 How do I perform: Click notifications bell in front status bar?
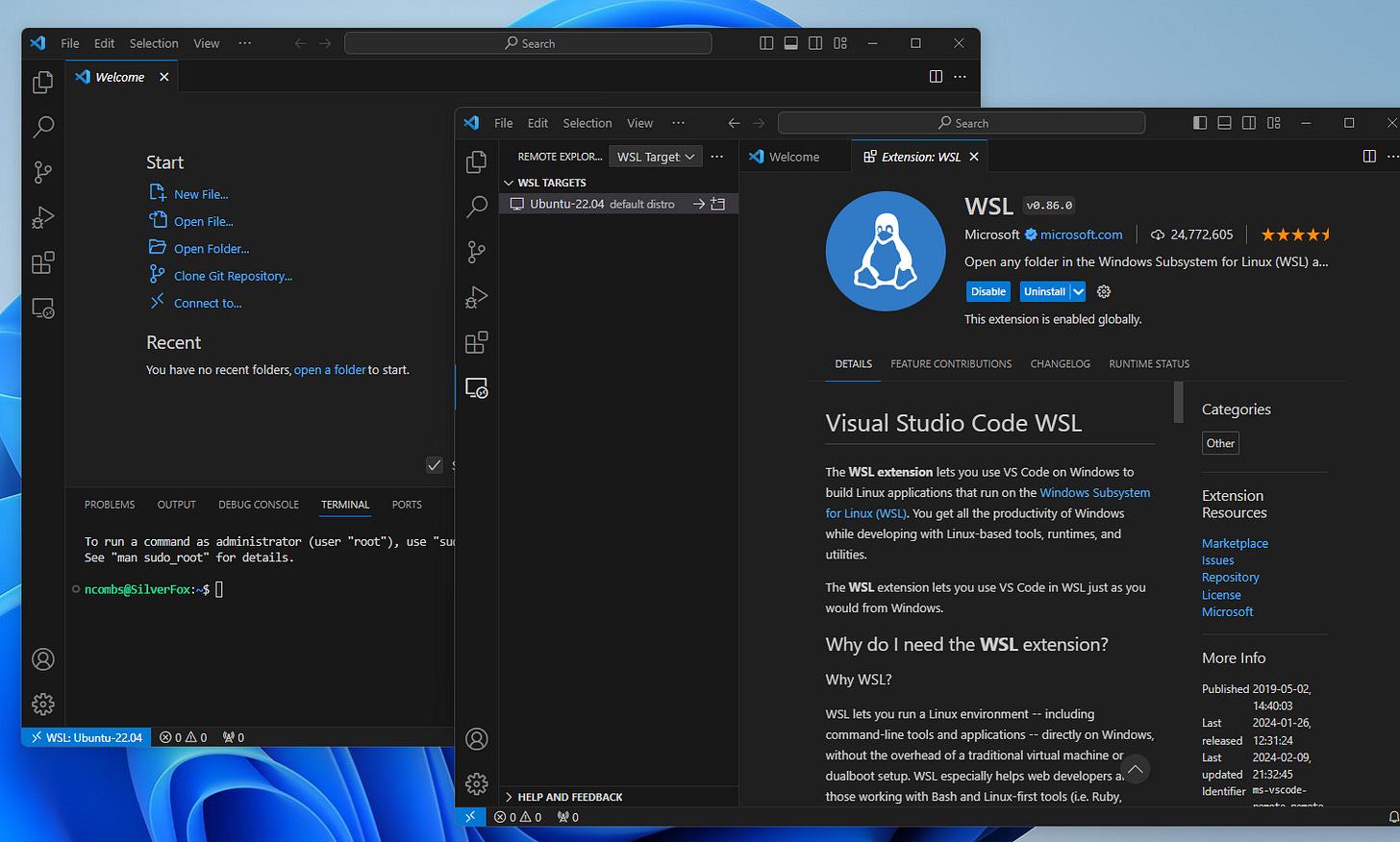pyautogui.click(x=1393, y=817)
